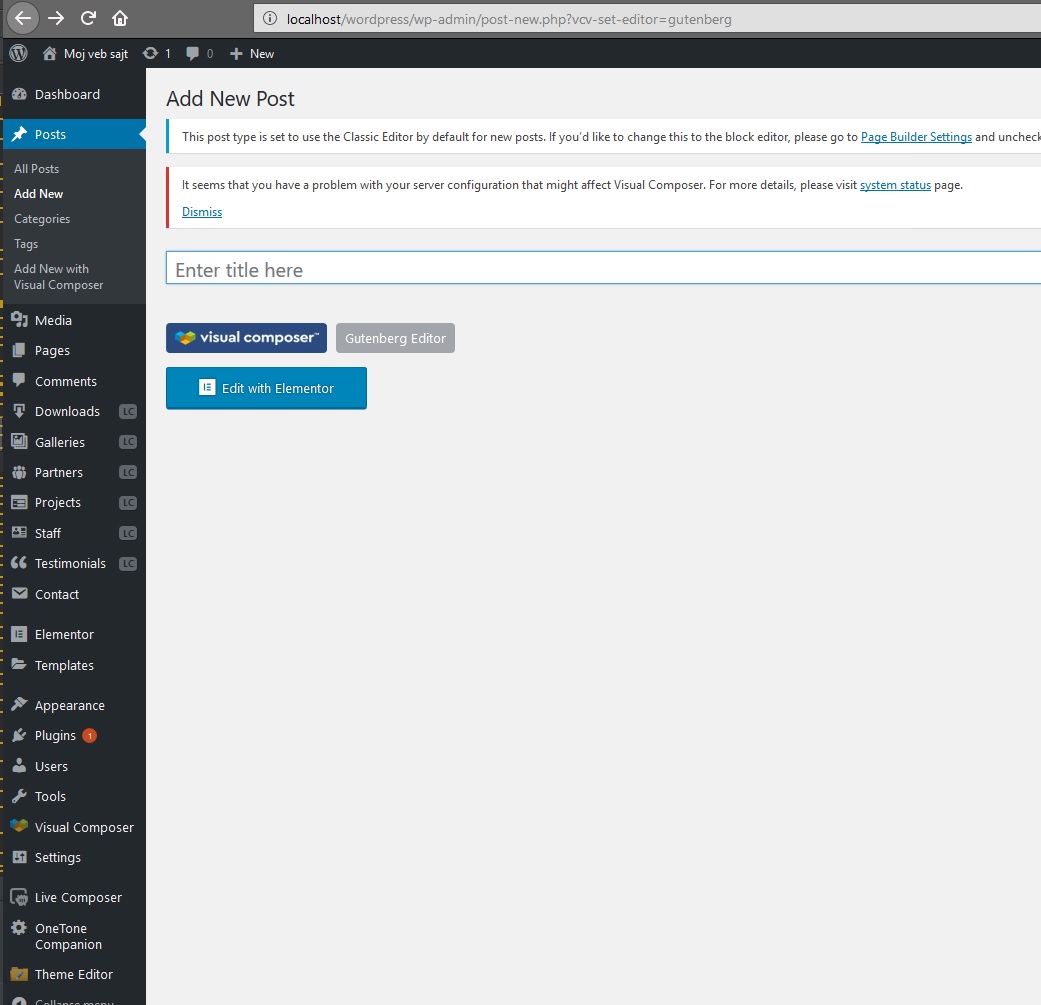Open the Settings sidebar menu
The width and height of the screenshot is (1041, 1005).
click(57, 857)
